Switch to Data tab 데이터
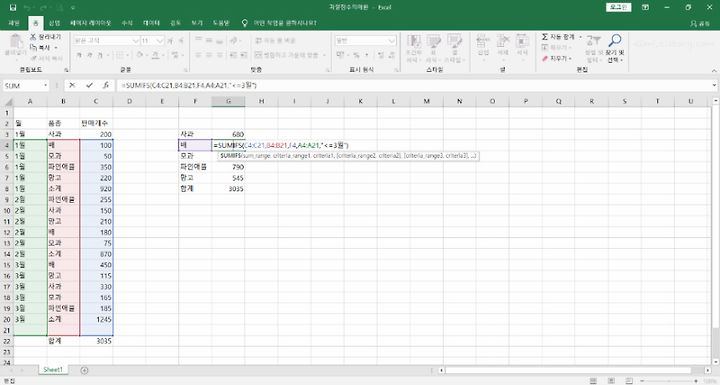This screenshot has width=720, height=385. pos(151,23)
